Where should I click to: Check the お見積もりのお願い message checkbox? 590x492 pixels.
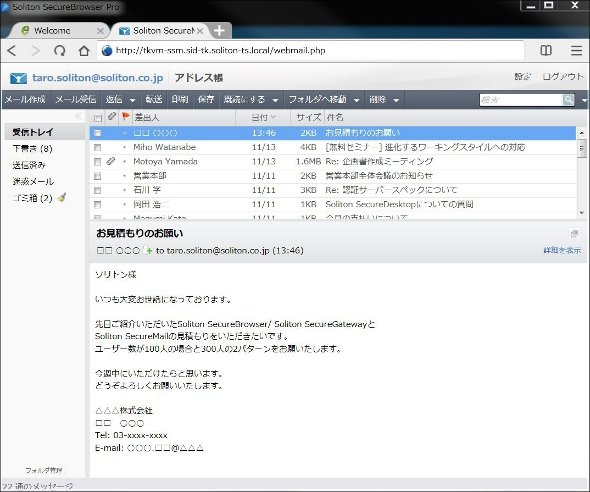coord(97,133)
